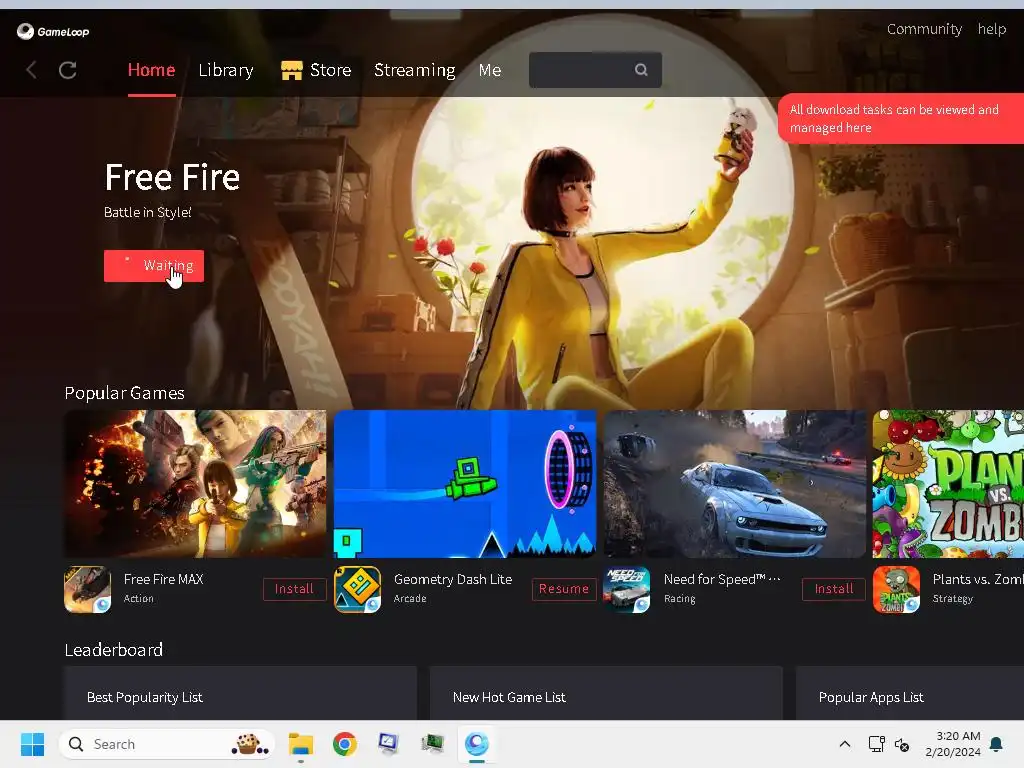Refresh the page with the reload icon
The image size is (1024, 768).
(x=68, y=70)
